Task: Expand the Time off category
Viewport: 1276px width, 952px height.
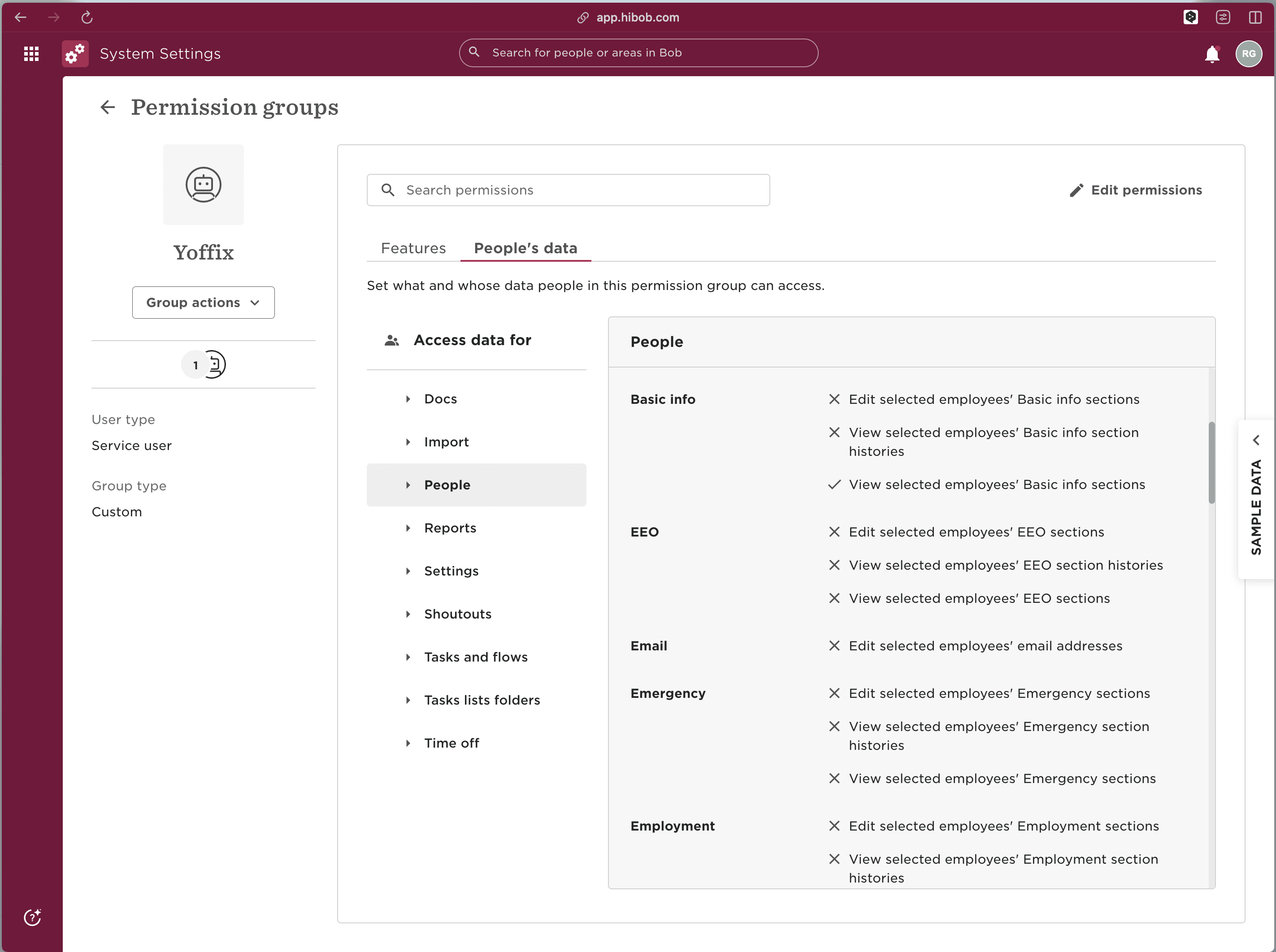Action: [451, 743]
